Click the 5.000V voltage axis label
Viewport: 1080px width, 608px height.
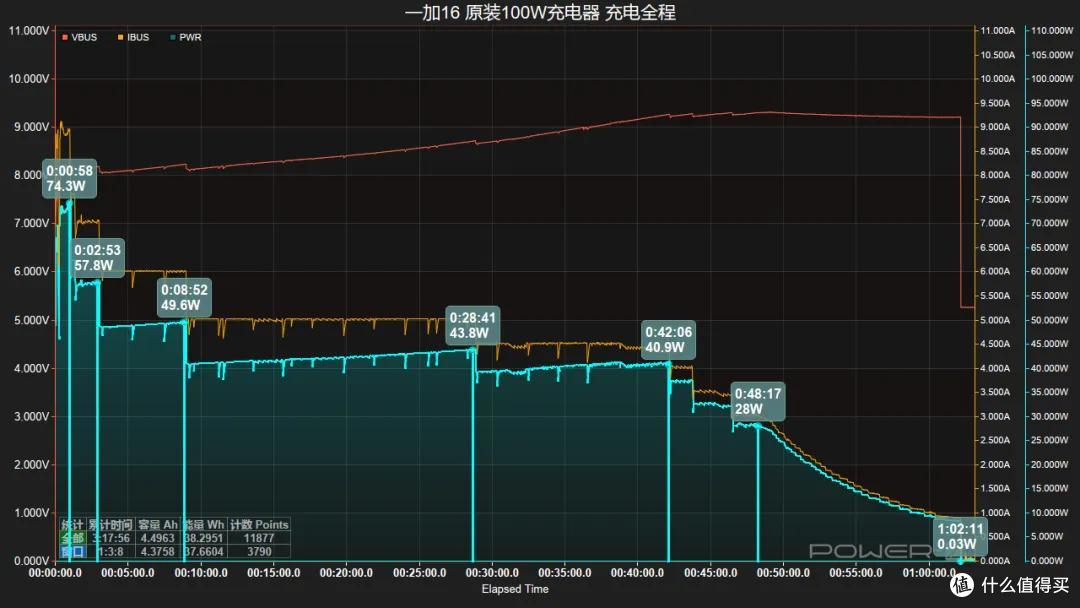[x=32, y=320]
